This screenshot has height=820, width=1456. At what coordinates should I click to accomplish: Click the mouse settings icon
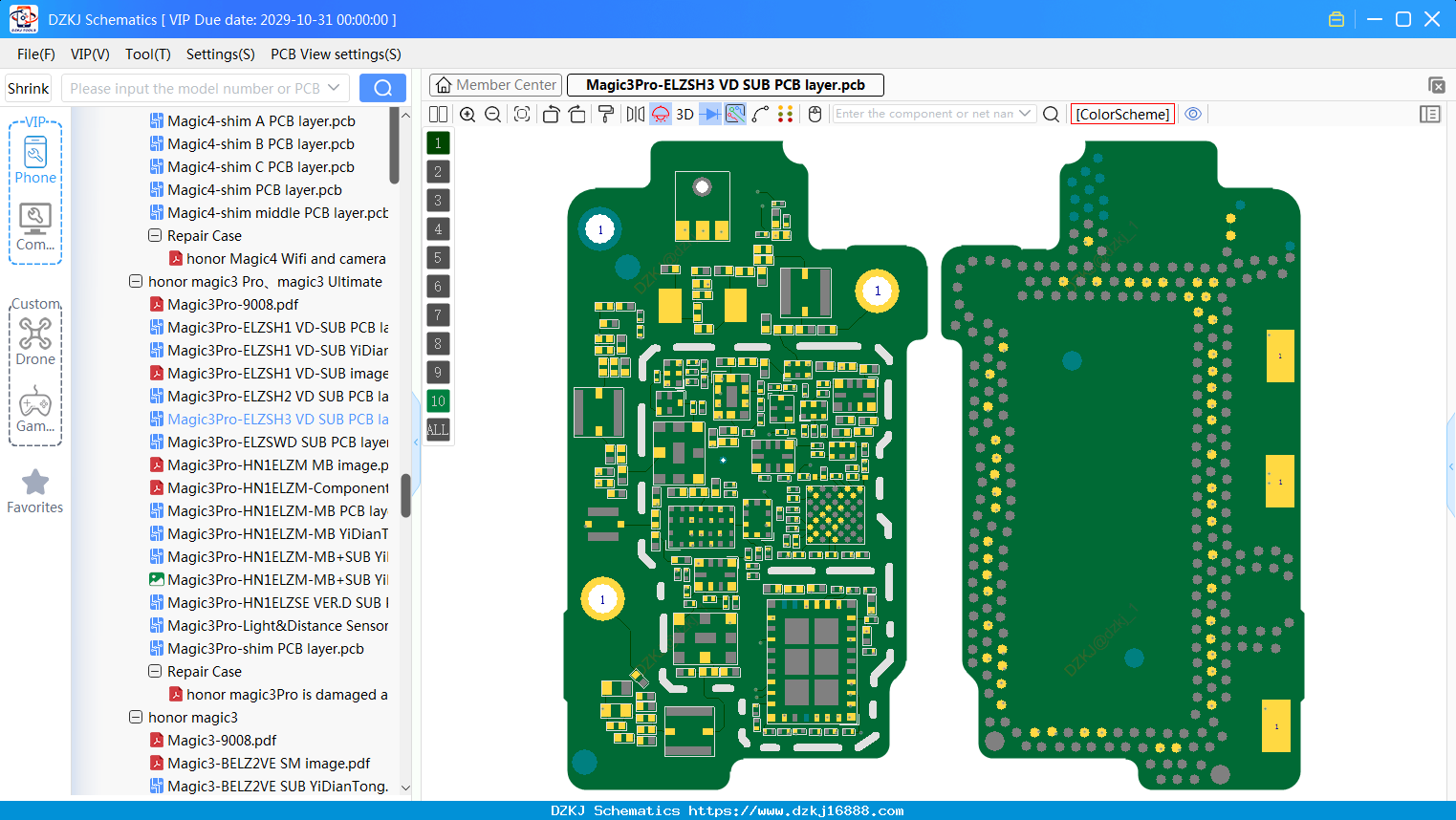[x=815, y=114]
